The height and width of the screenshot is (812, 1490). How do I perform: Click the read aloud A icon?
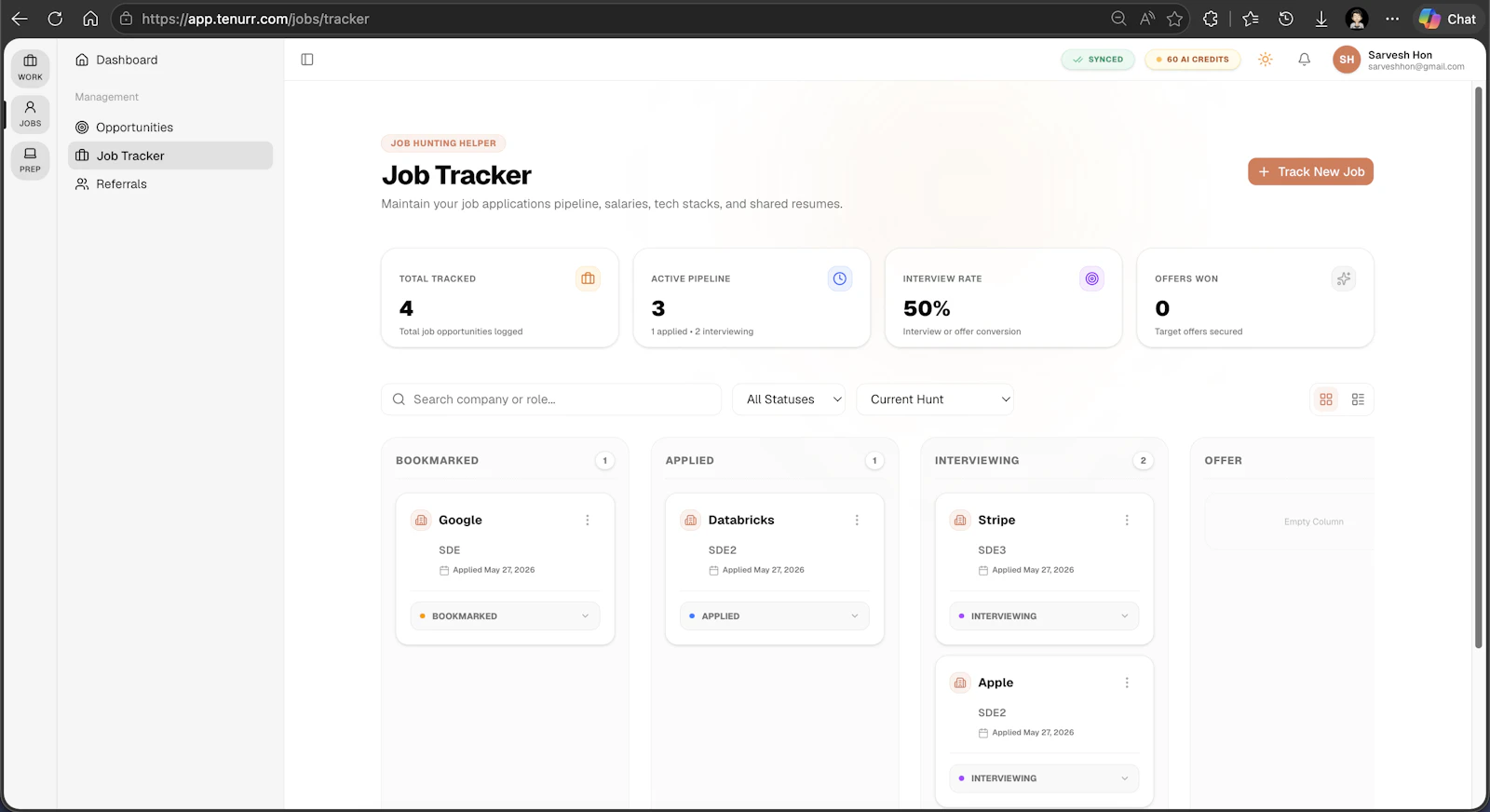point(1147,19)
